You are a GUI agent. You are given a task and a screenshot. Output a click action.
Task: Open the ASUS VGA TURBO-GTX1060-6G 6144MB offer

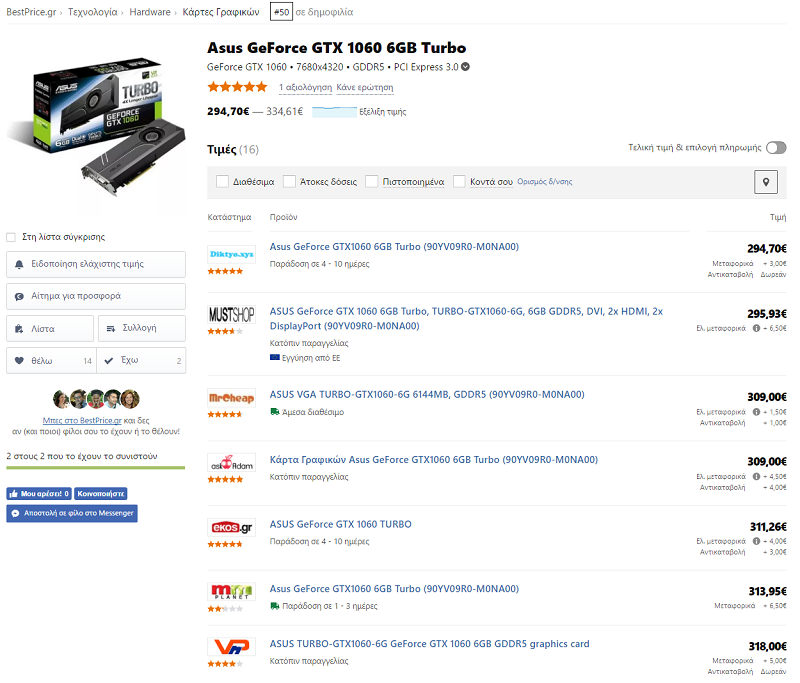tap(427, 395)
